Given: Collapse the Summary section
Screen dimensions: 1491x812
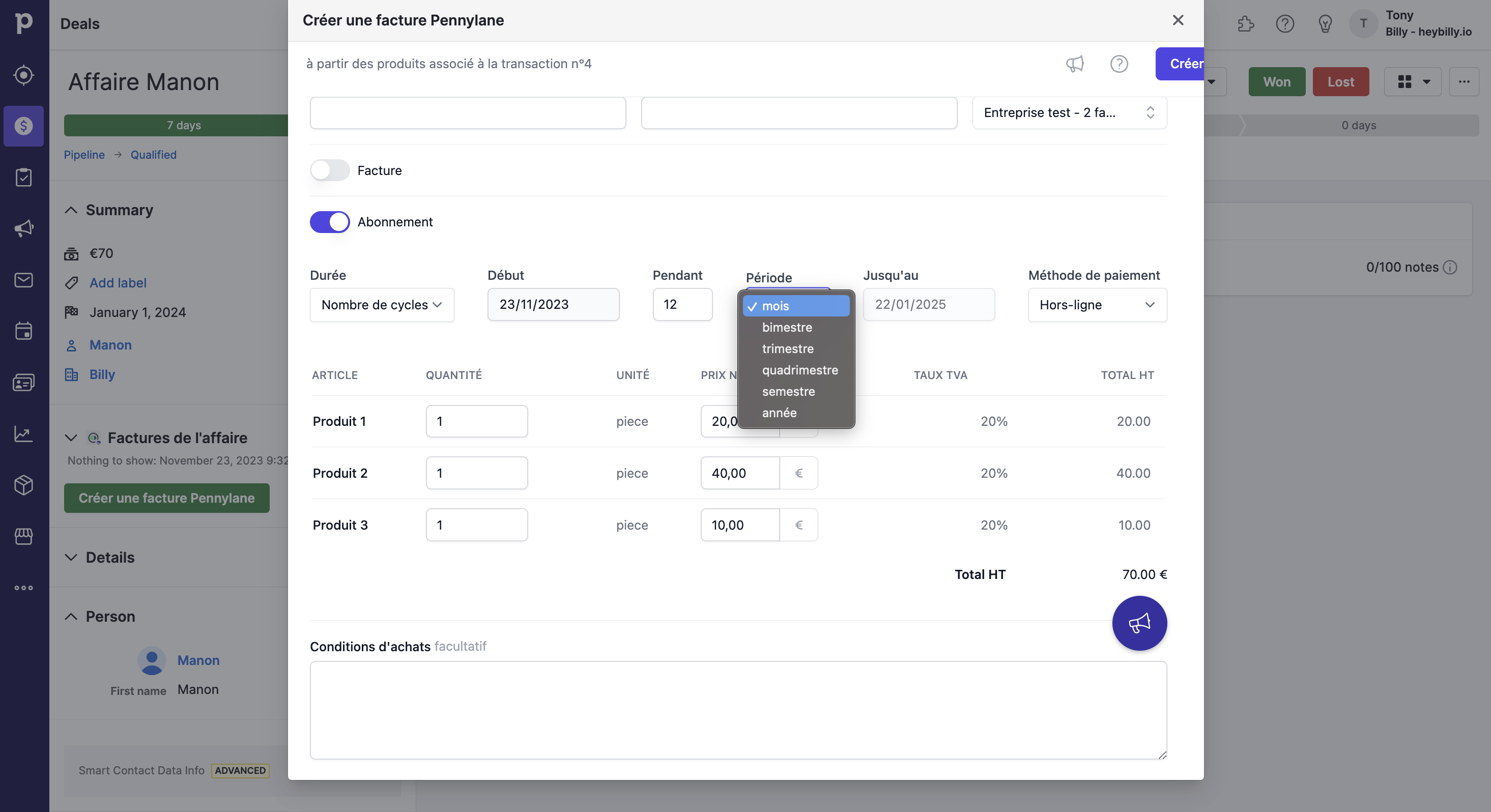Looking at the screenshot, I should [x=71, y=210].
